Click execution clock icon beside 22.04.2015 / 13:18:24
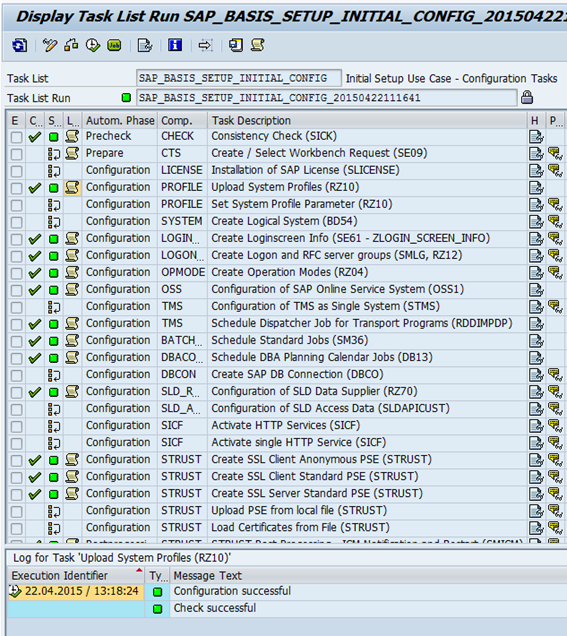The height and width of the screenshot is (636, 567). 15,591
